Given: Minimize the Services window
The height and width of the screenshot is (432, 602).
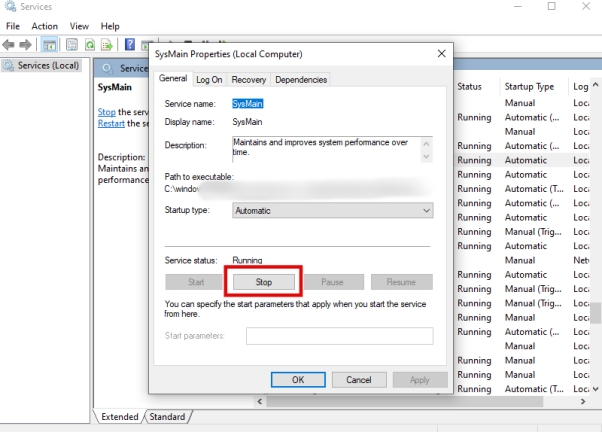Looking at the screenshot, I should pos(518,6).
